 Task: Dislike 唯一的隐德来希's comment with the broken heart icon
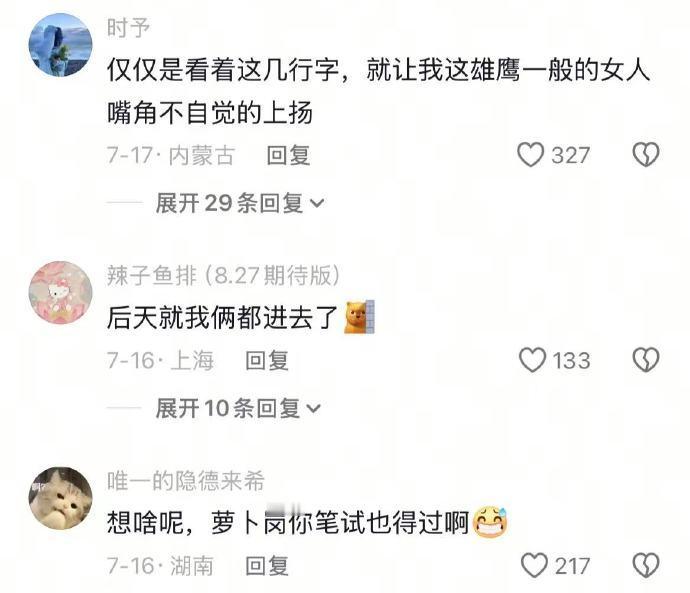click(646, 565)
